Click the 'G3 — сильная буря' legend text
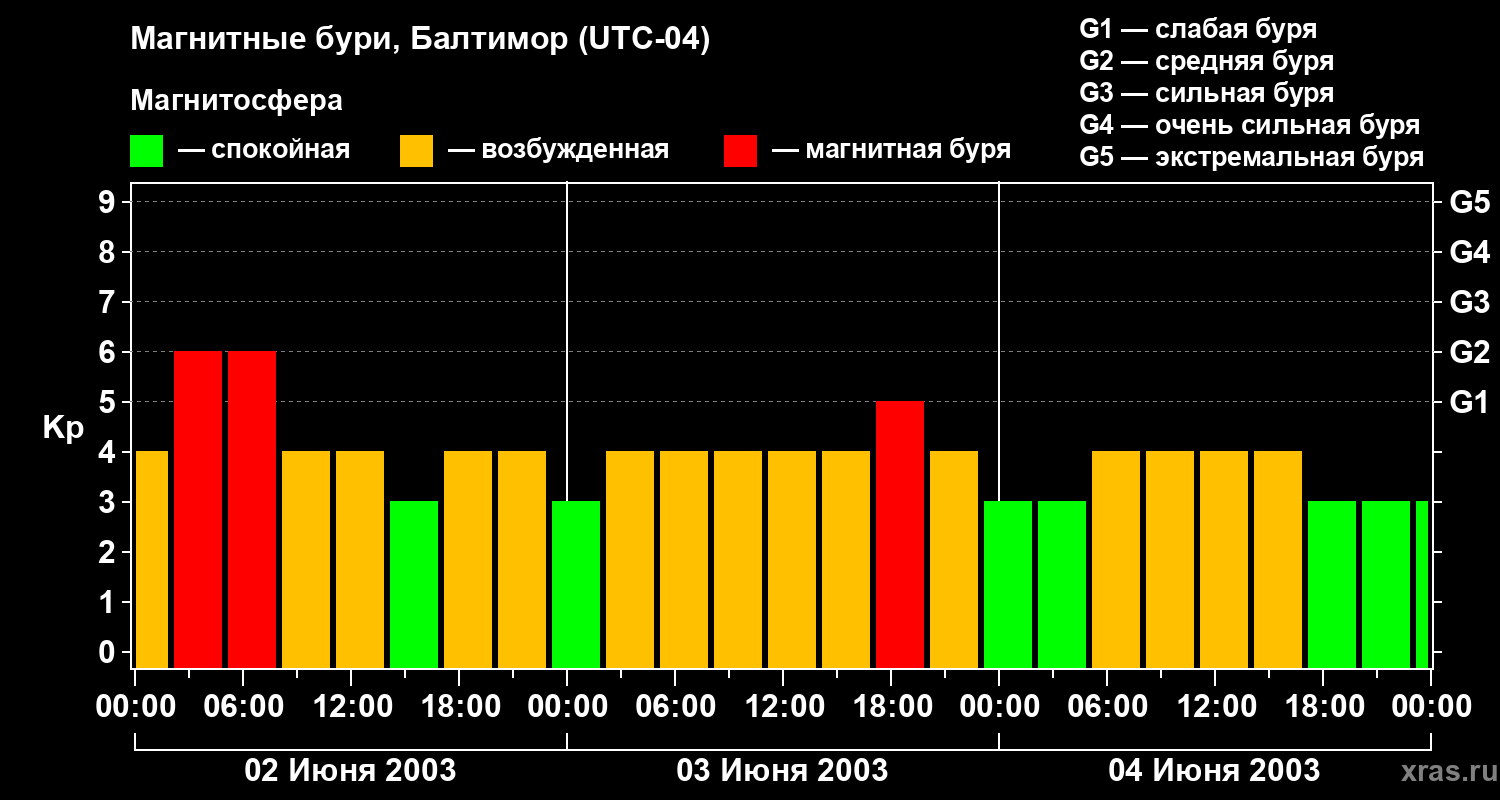The image size is (1500, 800). [1206, 93]
